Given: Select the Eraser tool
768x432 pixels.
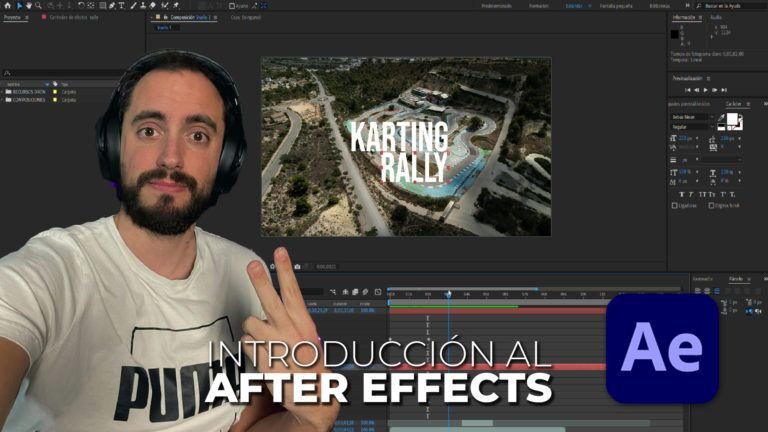Looking at the screenshot, I should [152, 5].
